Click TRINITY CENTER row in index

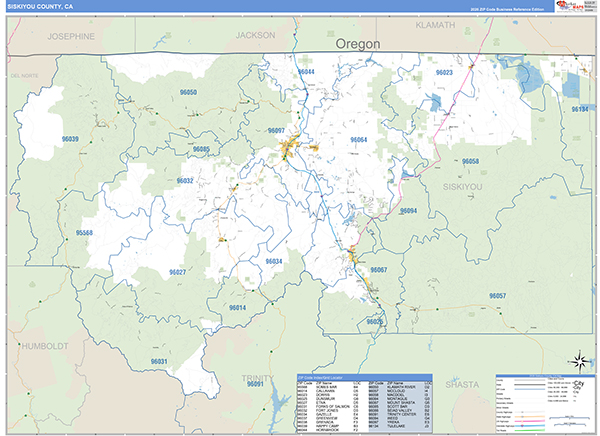click(x=400, y=414)
